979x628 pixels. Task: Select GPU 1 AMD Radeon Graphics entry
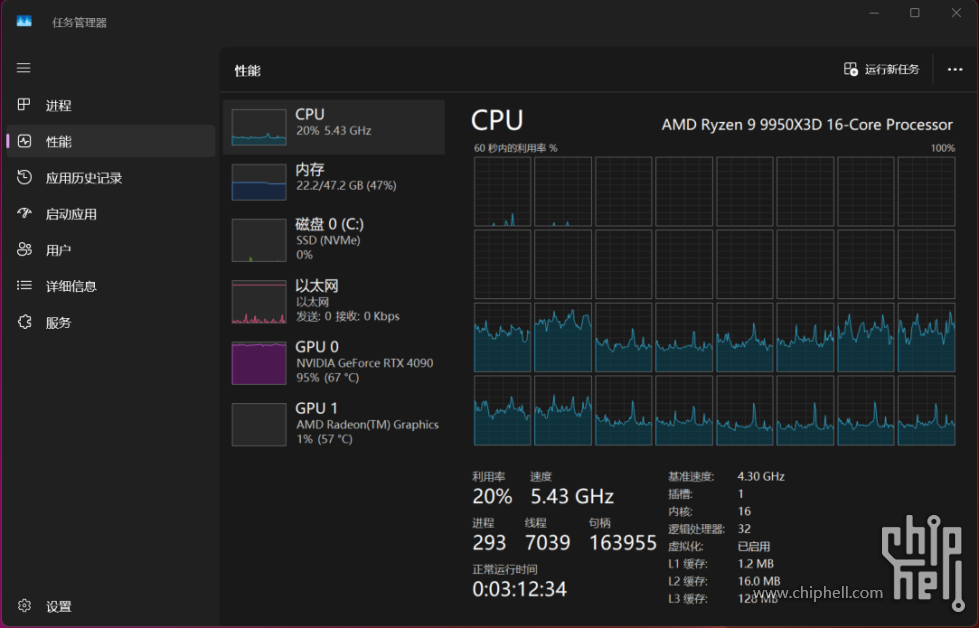(x=334, y=424)
